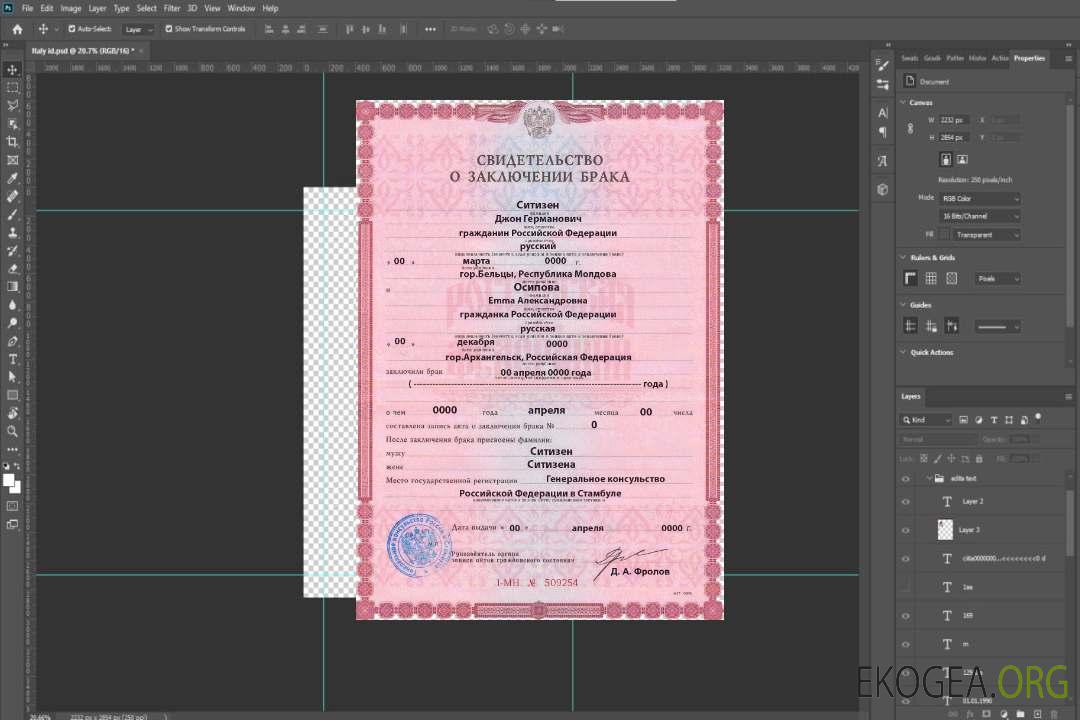
Task: Click the lock guides icon under Guides
Action: 931,326
